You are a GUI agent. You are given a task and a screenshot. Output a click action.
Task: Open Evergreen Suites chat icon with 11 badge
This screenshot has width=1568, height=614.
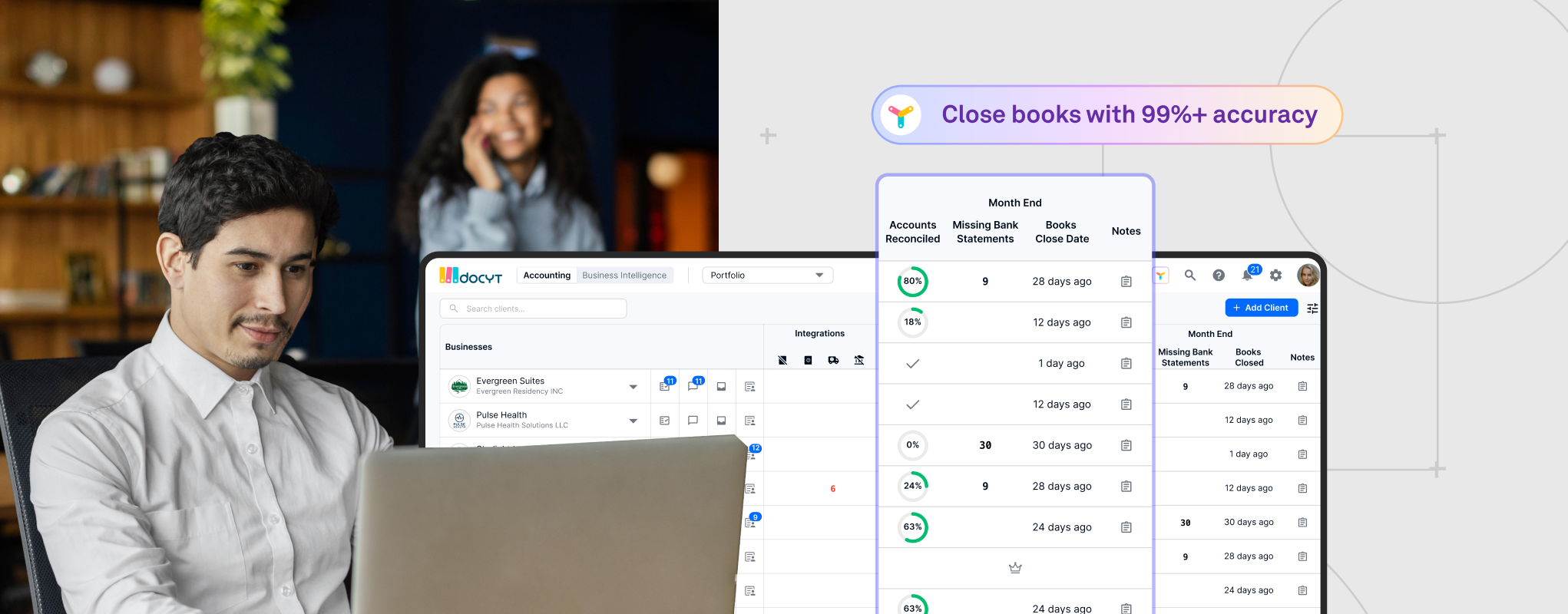[693, 386]
